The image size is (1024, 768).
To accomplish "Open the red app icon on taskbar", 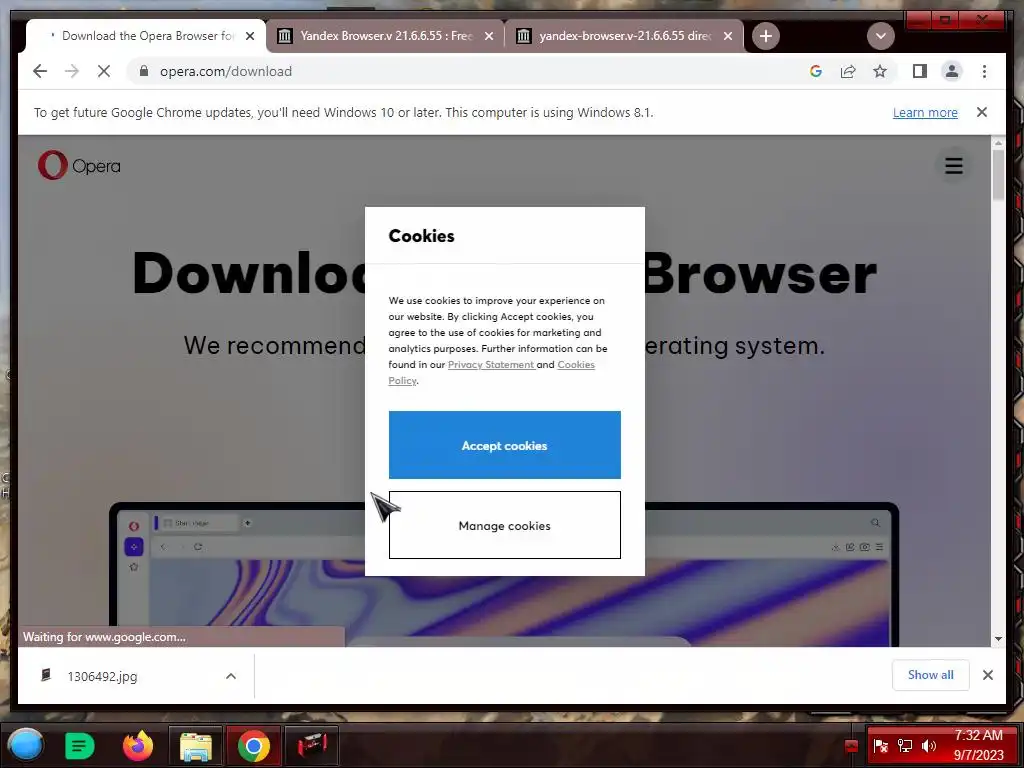I will tap(312, 745).
